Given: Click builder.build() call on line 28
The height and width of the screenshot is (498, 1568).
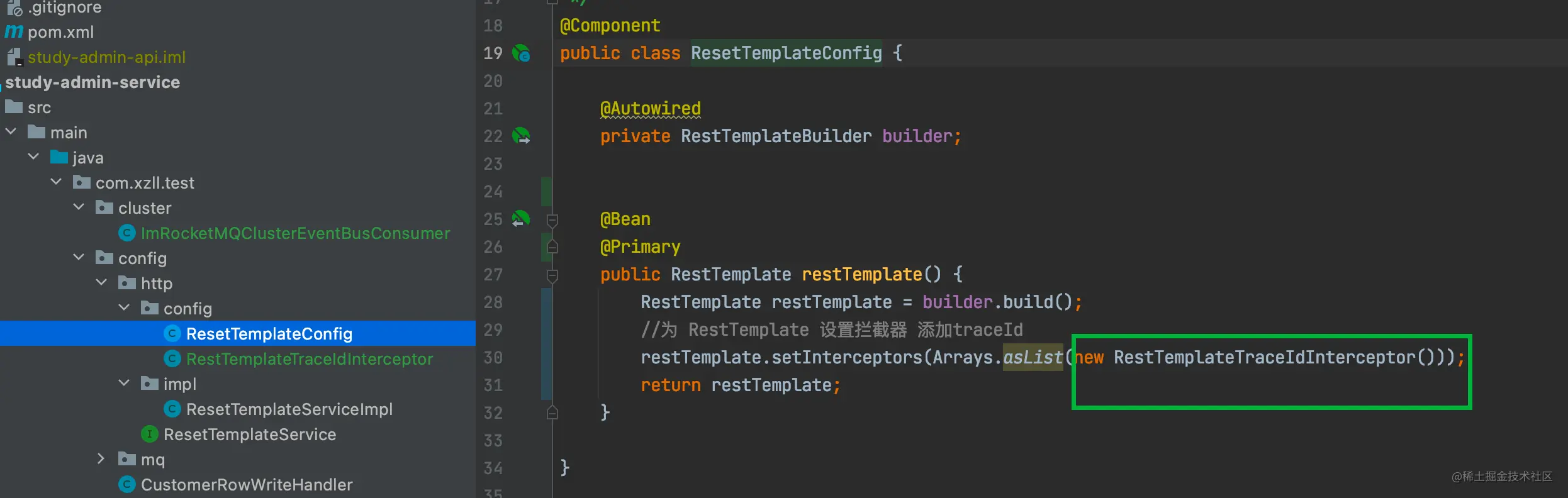Looking at the screenshot, I should pyautogui.click(x=997, y=302).
